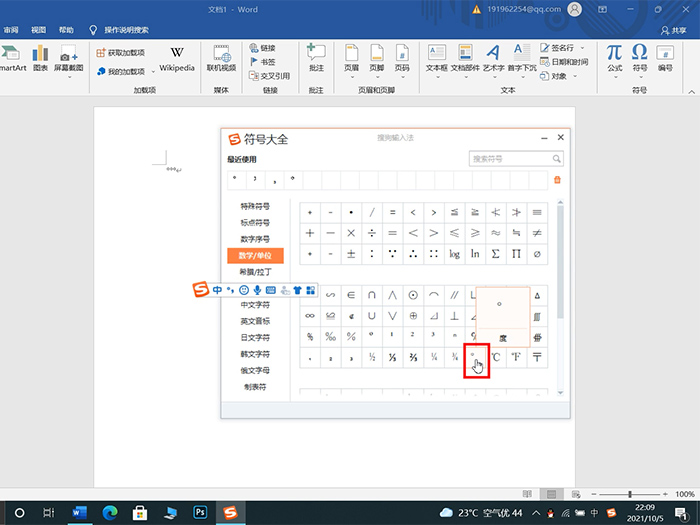Screen dimensions: 700x525
Task: Open the 页眉 header dropdown
Action: [352, 78]
